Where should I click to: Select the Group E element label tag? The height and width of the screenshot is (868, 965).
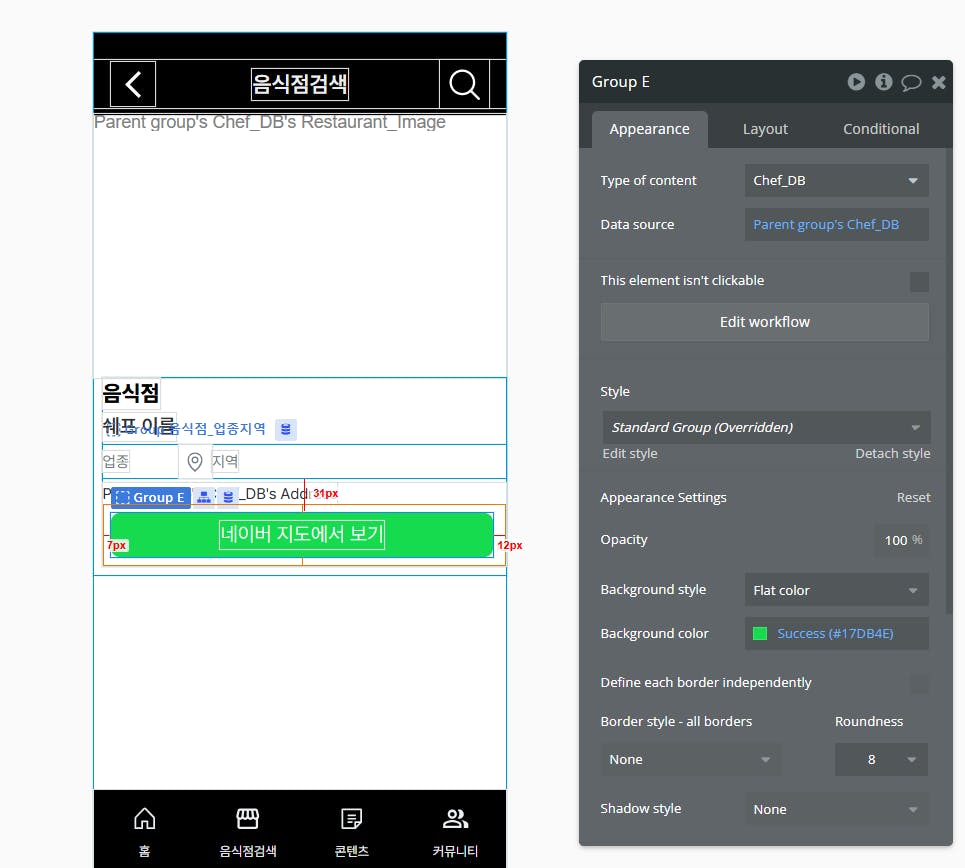pos(151,497)
